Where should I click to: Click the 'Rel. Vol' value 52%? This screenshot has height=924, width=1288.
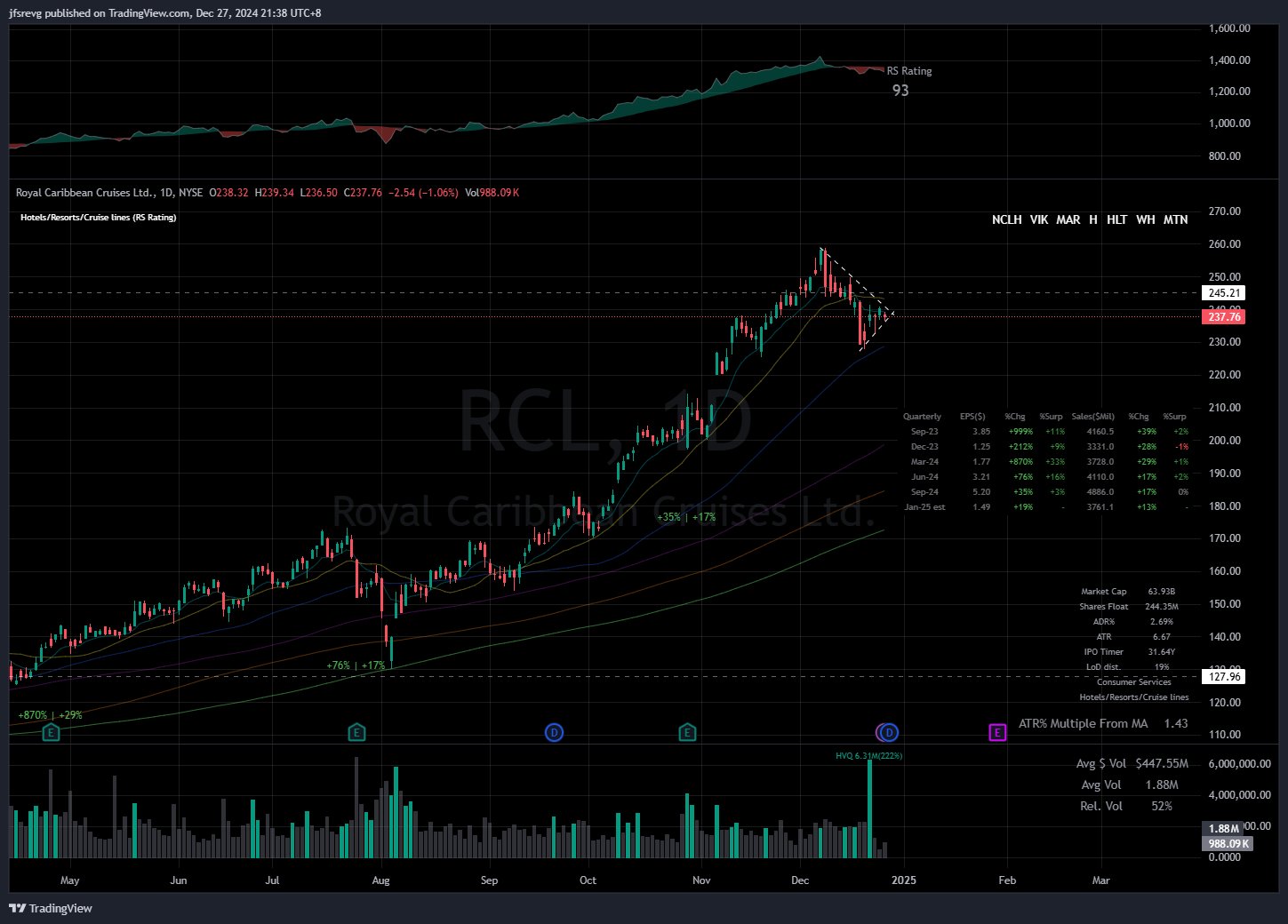[x=1162, y=806]
